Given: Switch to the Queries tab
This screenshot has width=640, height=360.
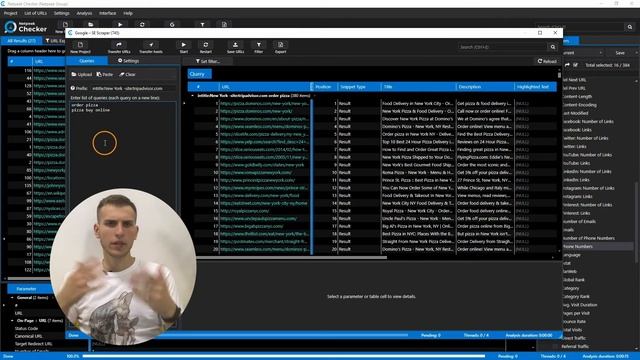Looking at the screenshot, I should coord(87,60).
